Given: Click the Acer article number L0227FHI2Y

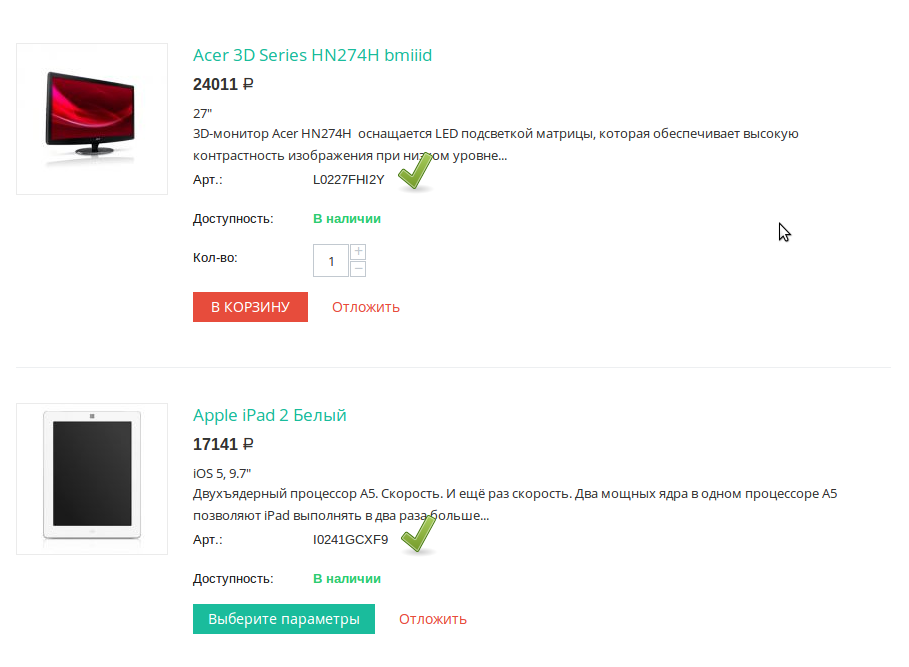Looking at the screenshot, I should pyautogui.click(x=348, y=180).
